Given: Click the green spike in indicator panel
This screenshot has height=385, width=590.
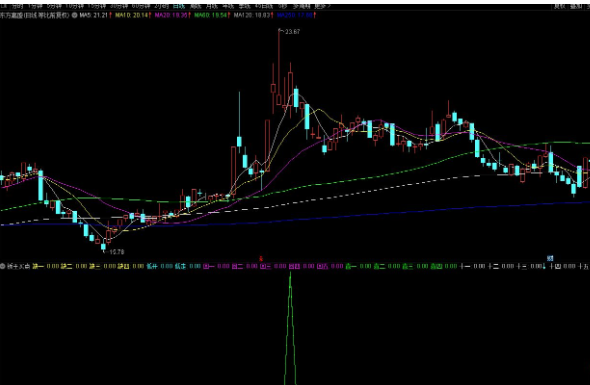Looking at the screenshot, I should click(290, 327).
